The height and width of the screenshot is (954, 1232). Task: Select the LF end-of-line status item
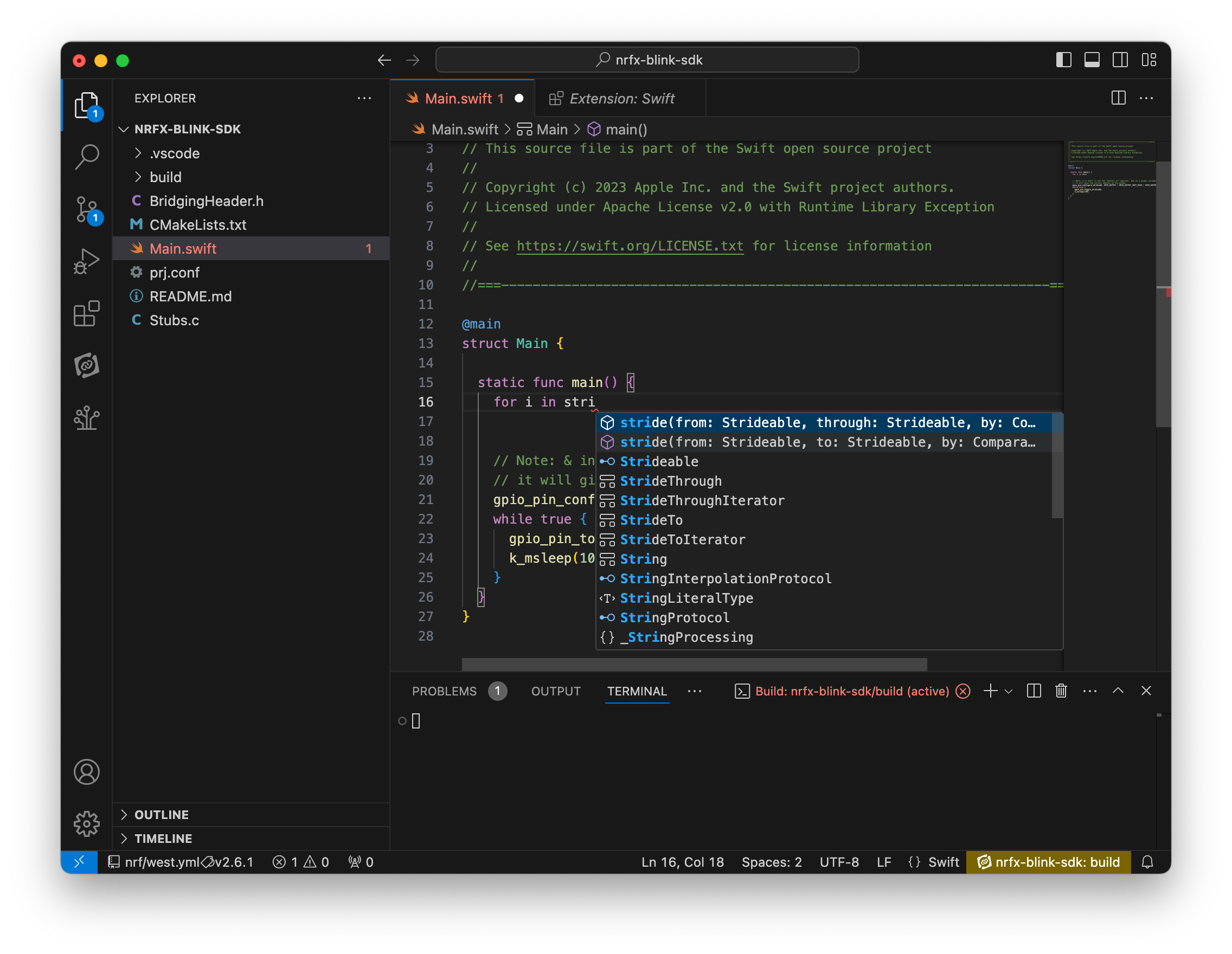(x=883, y=861)
